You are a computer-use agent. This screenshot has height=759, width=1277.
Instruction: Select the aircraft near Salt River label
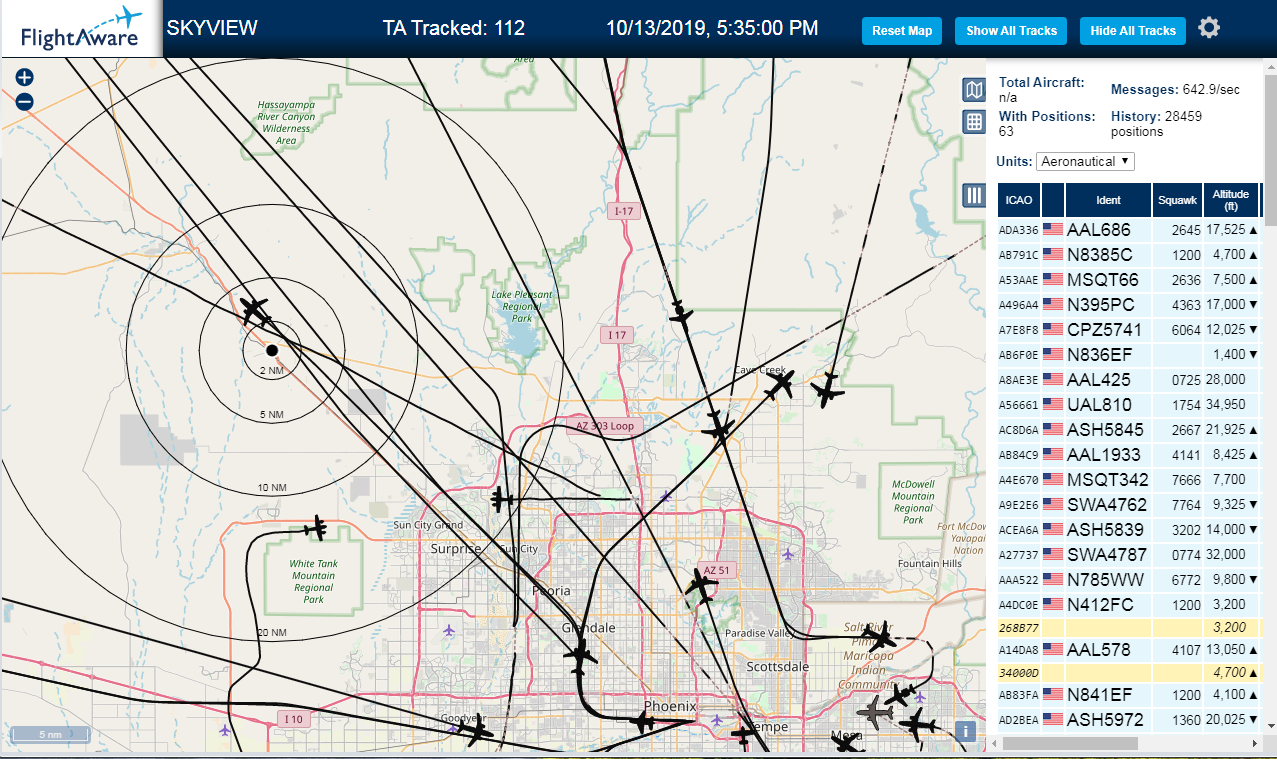(880, 636)
